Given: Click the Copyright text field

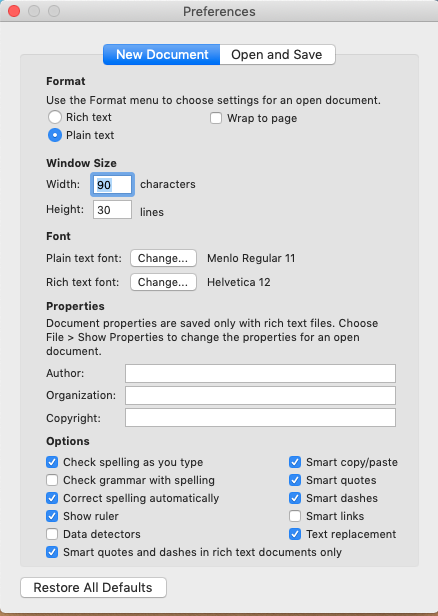Looking at the screenshot, I should click(260, 418).
